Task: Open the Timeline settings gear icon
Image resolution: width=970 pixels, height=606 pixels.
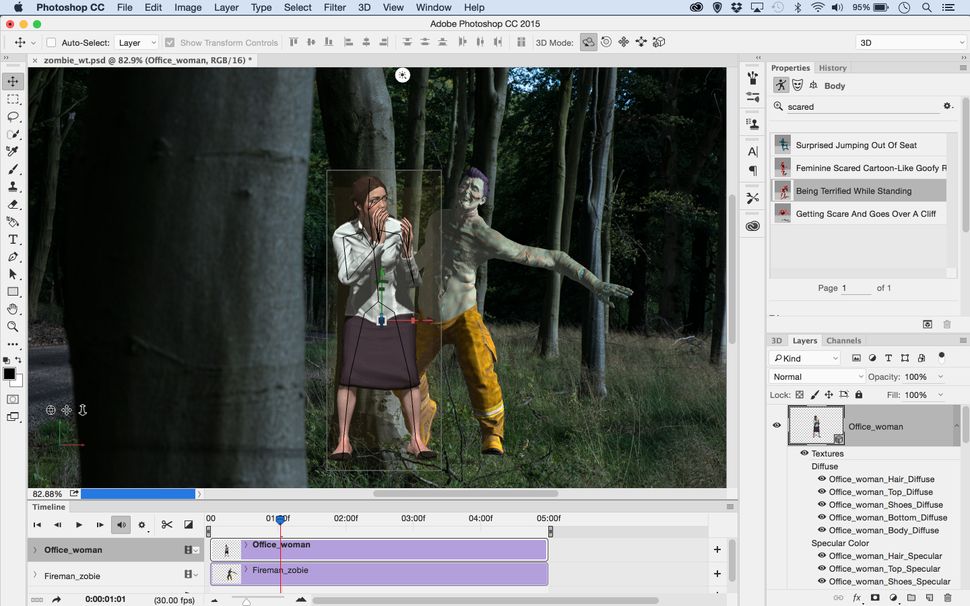Action: point(142,524)
